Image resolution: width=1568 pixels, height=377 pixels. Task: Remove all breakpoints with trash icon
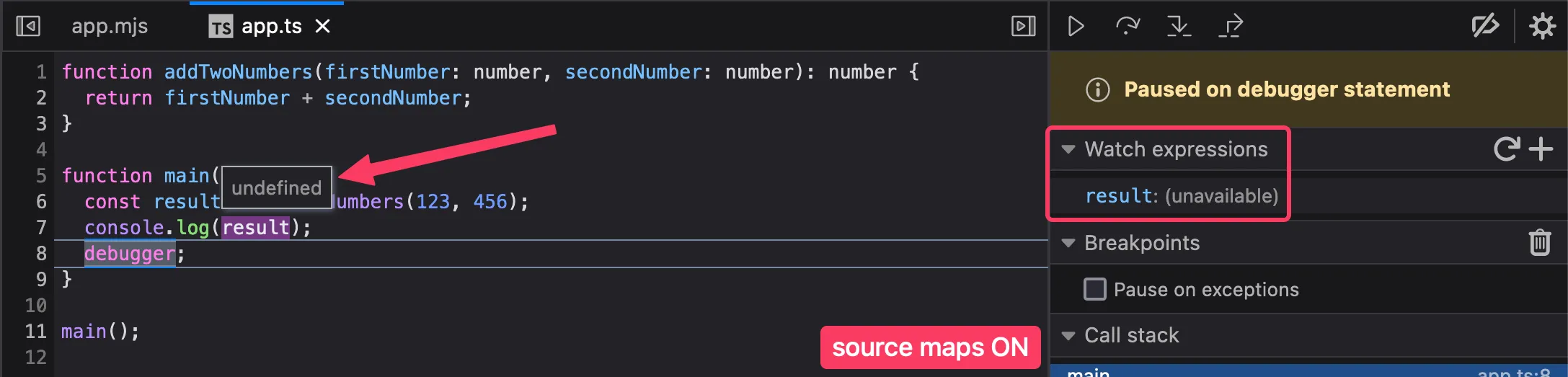pos(1539,243)
